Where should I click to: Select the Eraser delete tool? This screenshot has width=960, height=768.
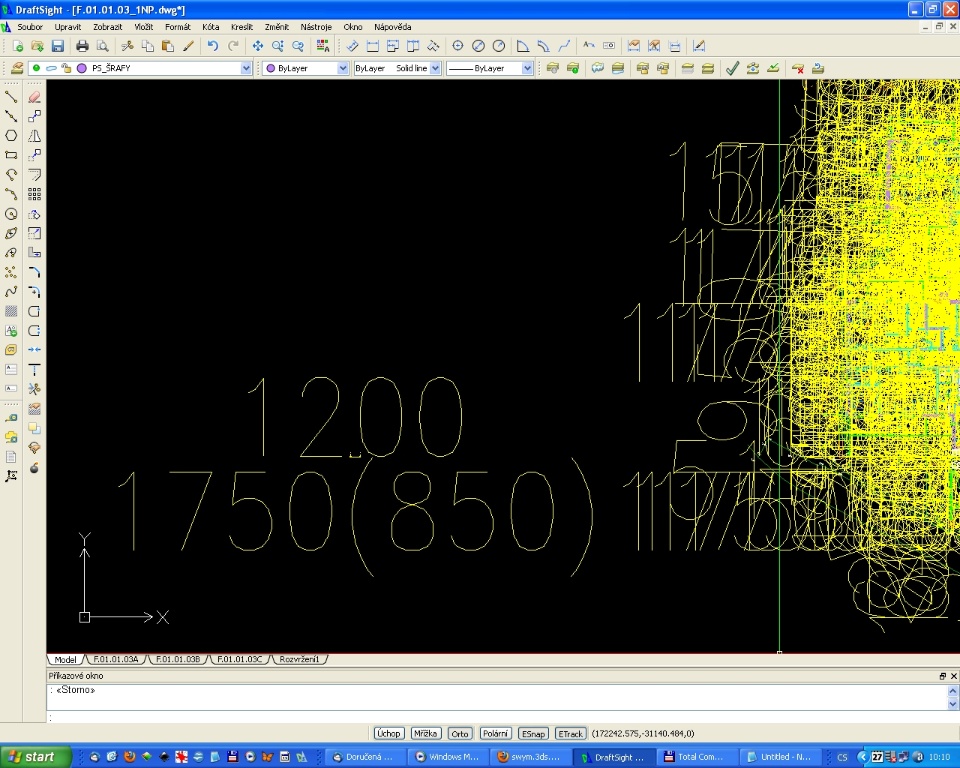click(34, 97)
